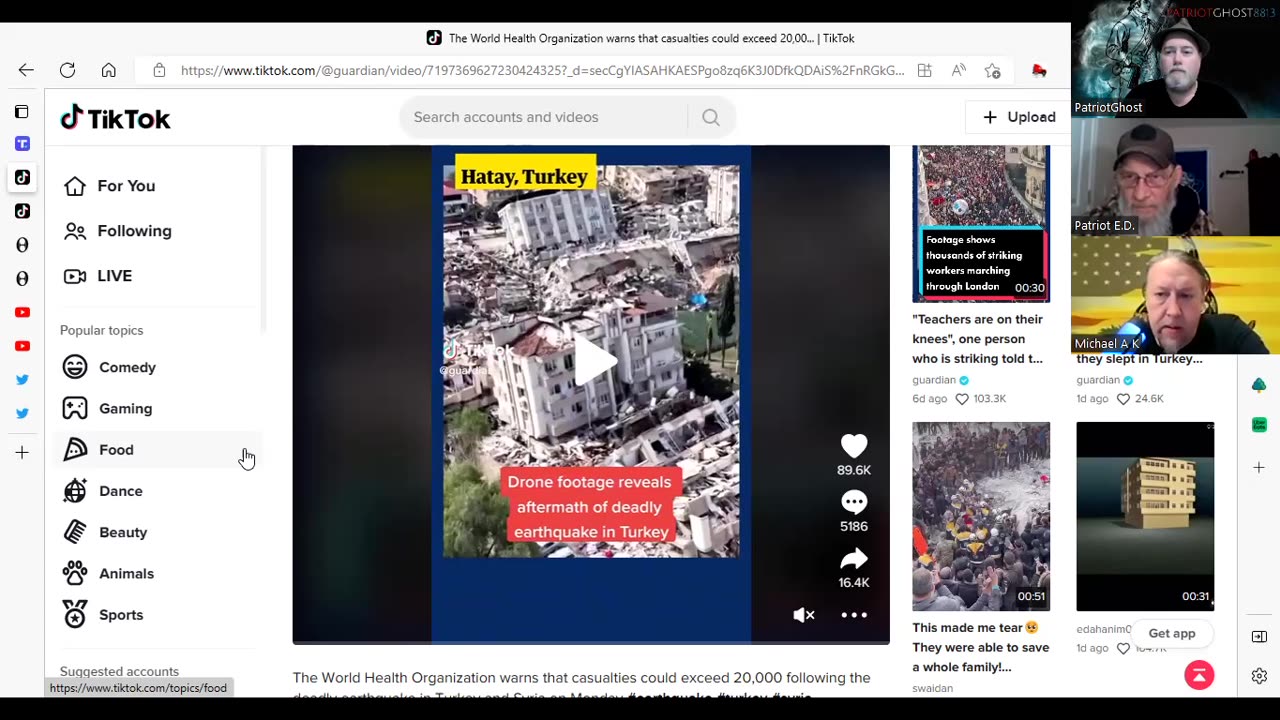Viewport: 1280px width, 720px height.
Task: Click the red scroll-to-top button
Action: [1199, 675]
